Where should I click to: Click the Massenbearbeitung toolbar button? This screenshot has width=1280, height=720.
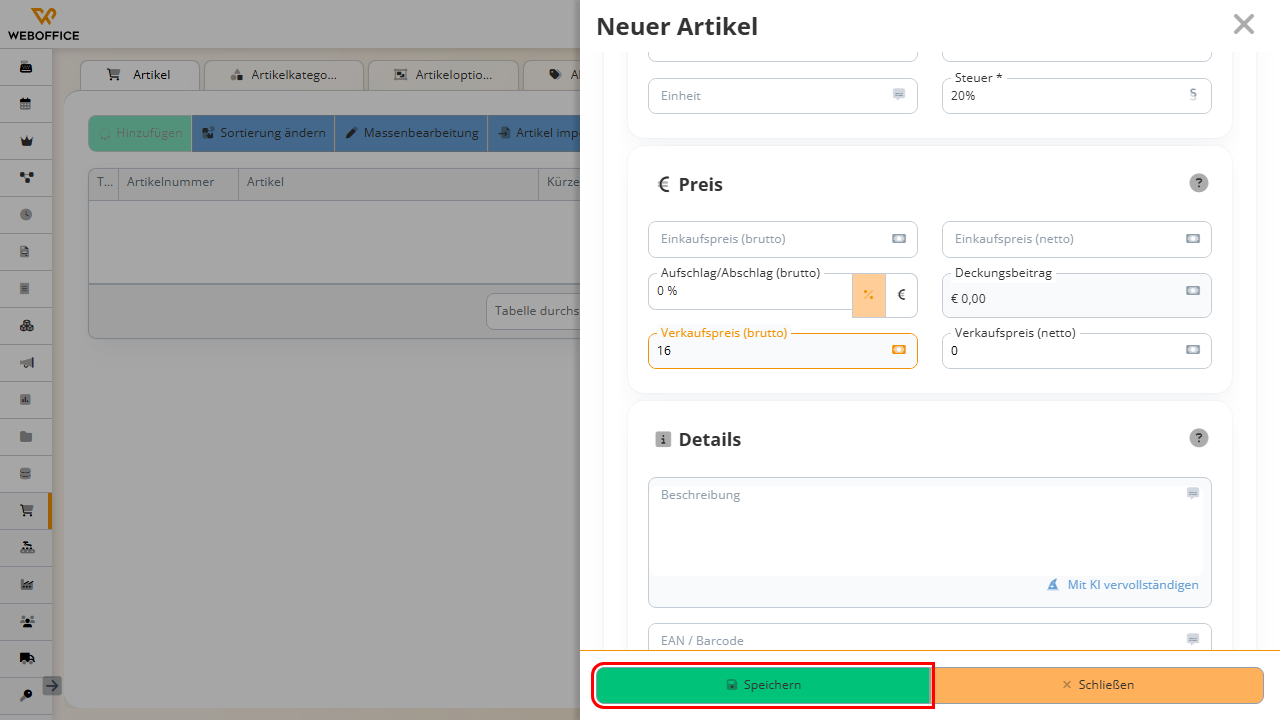click(411, 133)
